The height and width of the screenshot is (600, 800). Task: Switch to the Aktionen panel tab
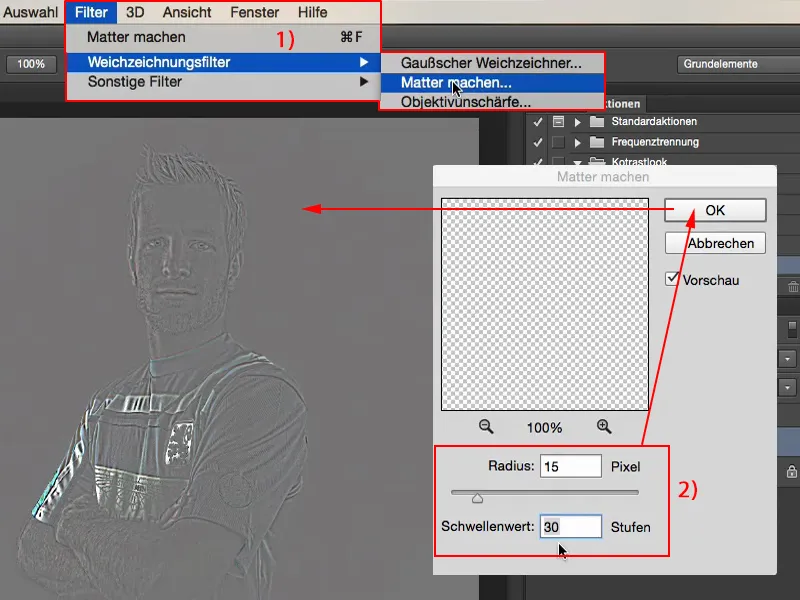tap(622, 104)
